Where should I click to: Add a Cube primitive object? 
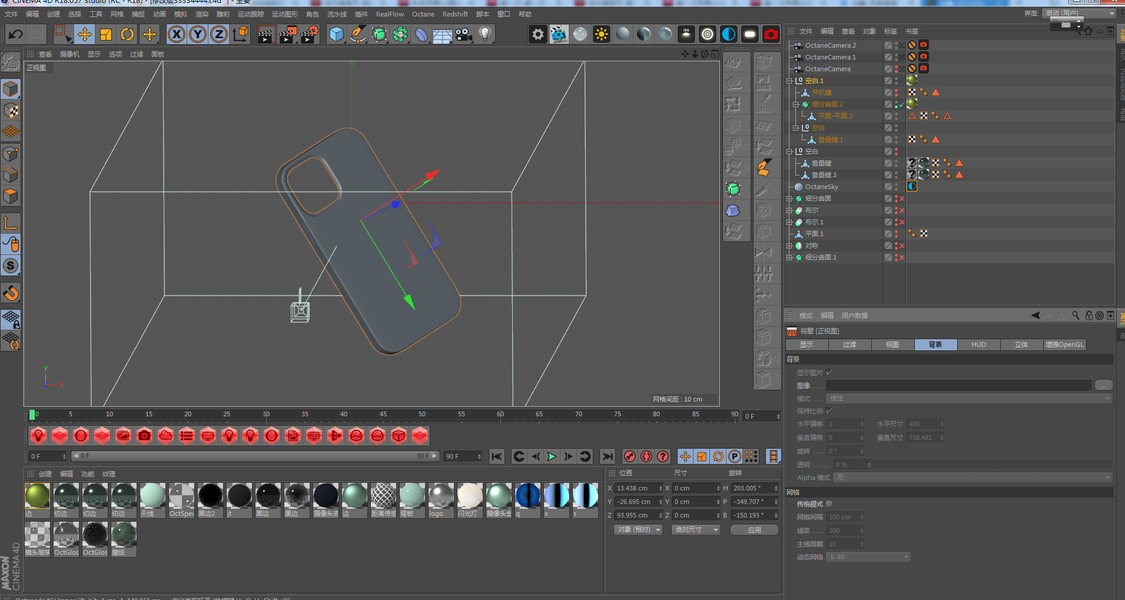pos(336,34)
